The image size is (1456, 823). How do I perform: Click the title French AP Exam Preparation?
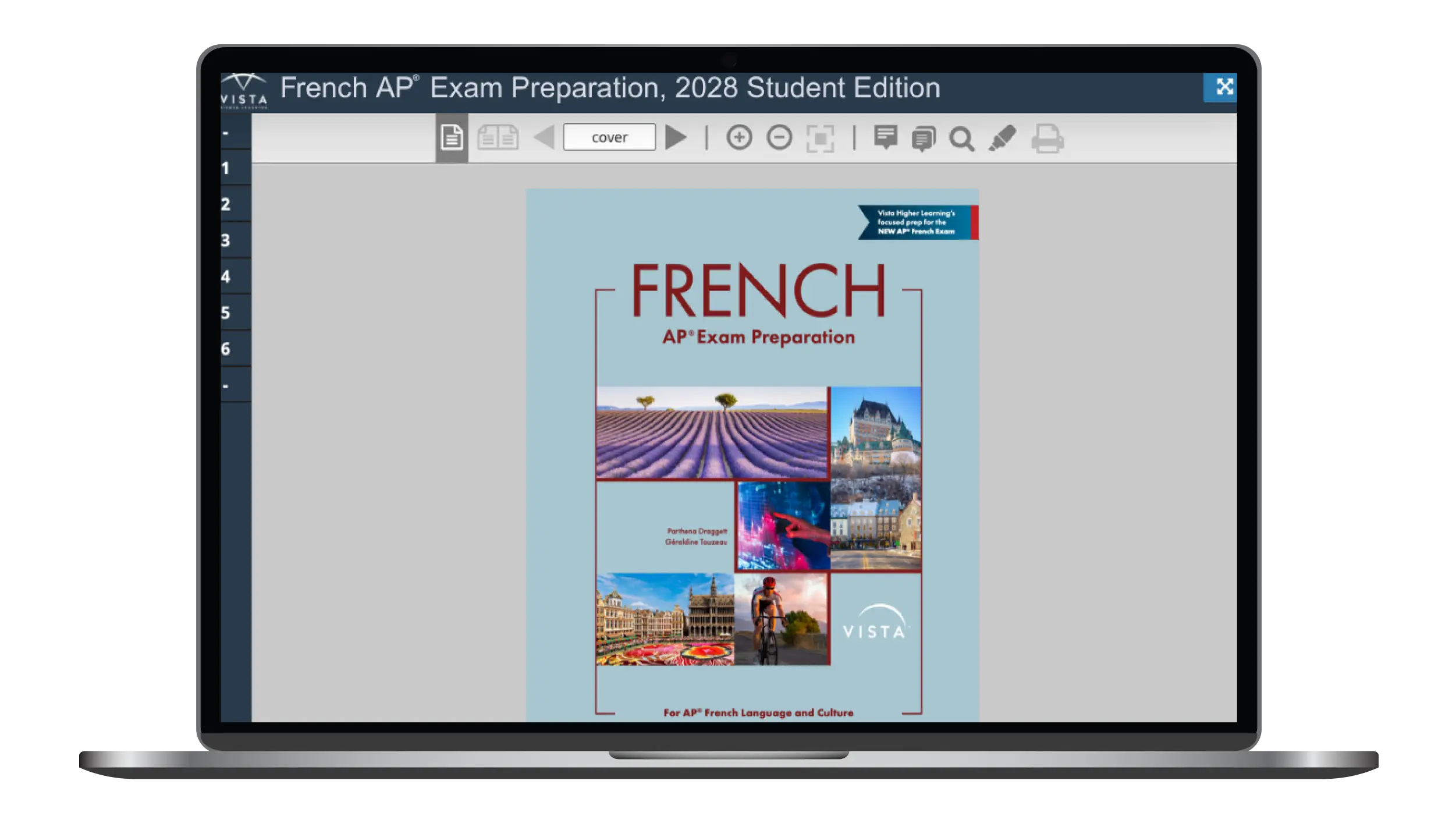click(610, 88)
